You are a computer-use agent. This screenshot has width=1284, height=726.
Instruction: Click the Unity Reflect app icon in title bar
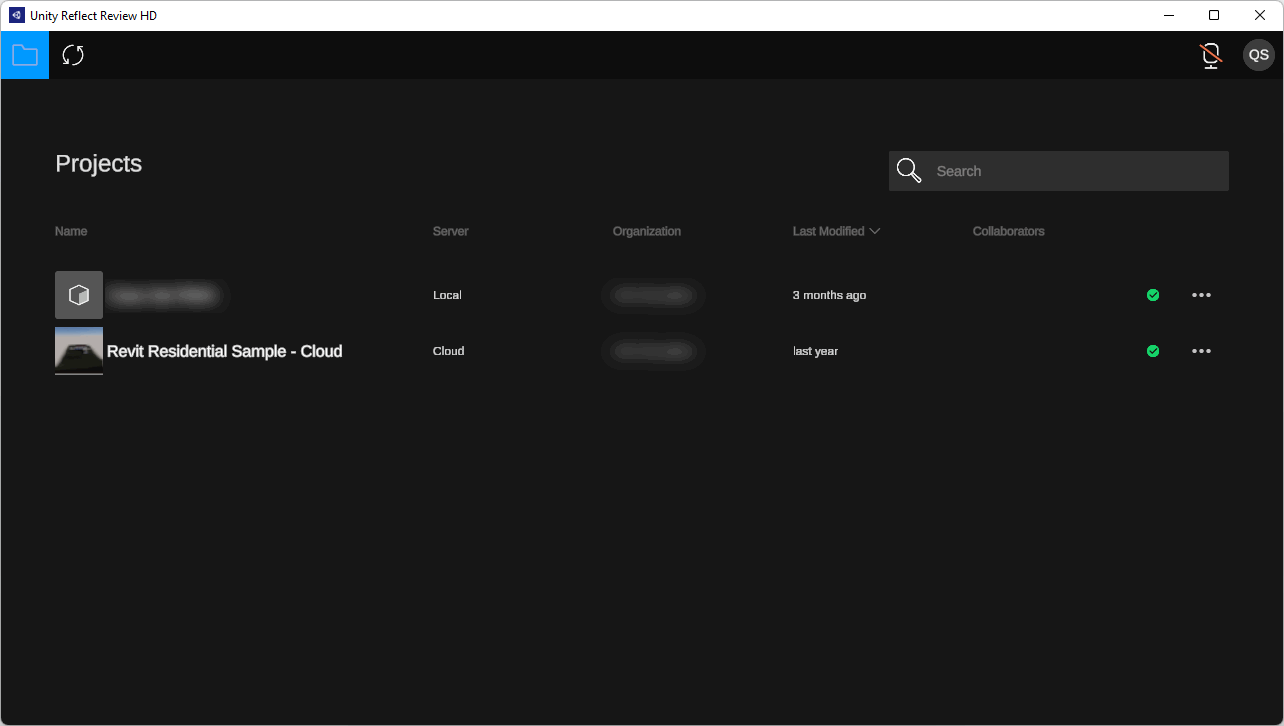(17, 15)
